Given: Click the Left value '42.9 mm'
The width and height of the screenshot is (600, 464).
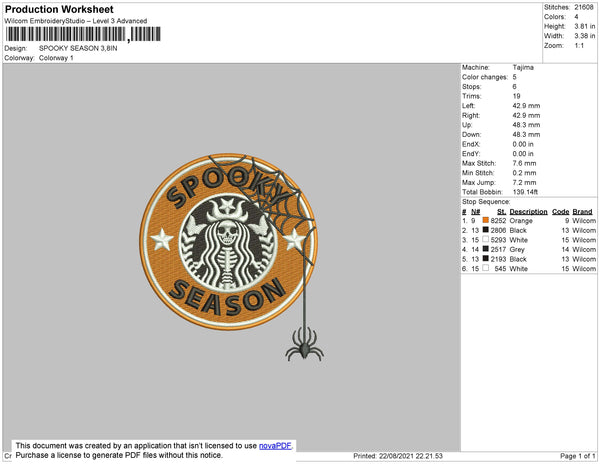Looking at the screenshot, I should 527,106.
